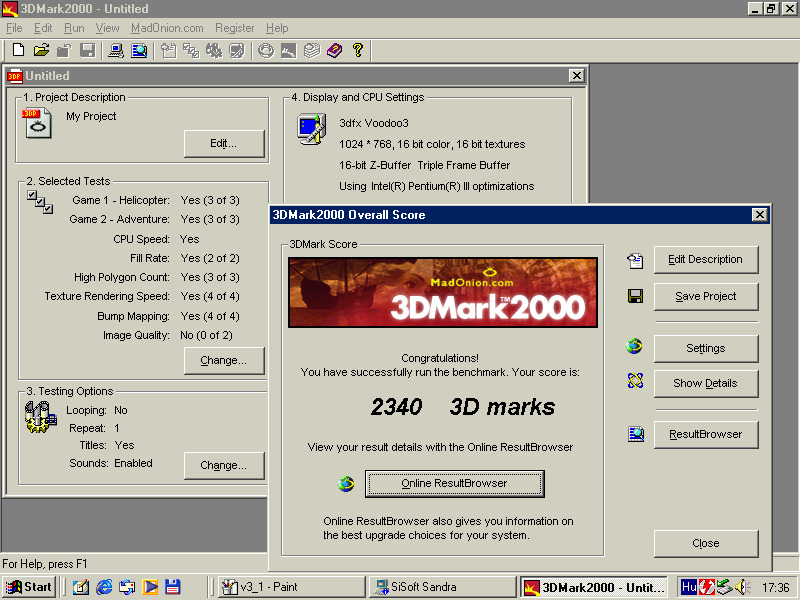The width and height of the screenshot is (800, 600).
Task: Click the Run benchmark ring toolbar icon
Action: (x=266, y=50)
